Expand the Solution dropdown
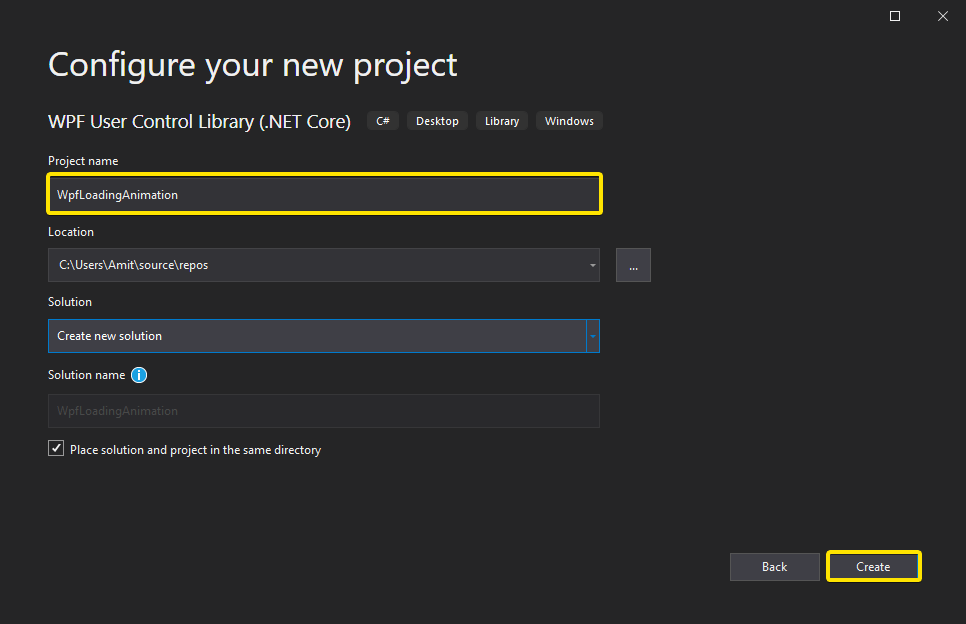The height and width of the screenshot is (624, 966). (592, 336)
